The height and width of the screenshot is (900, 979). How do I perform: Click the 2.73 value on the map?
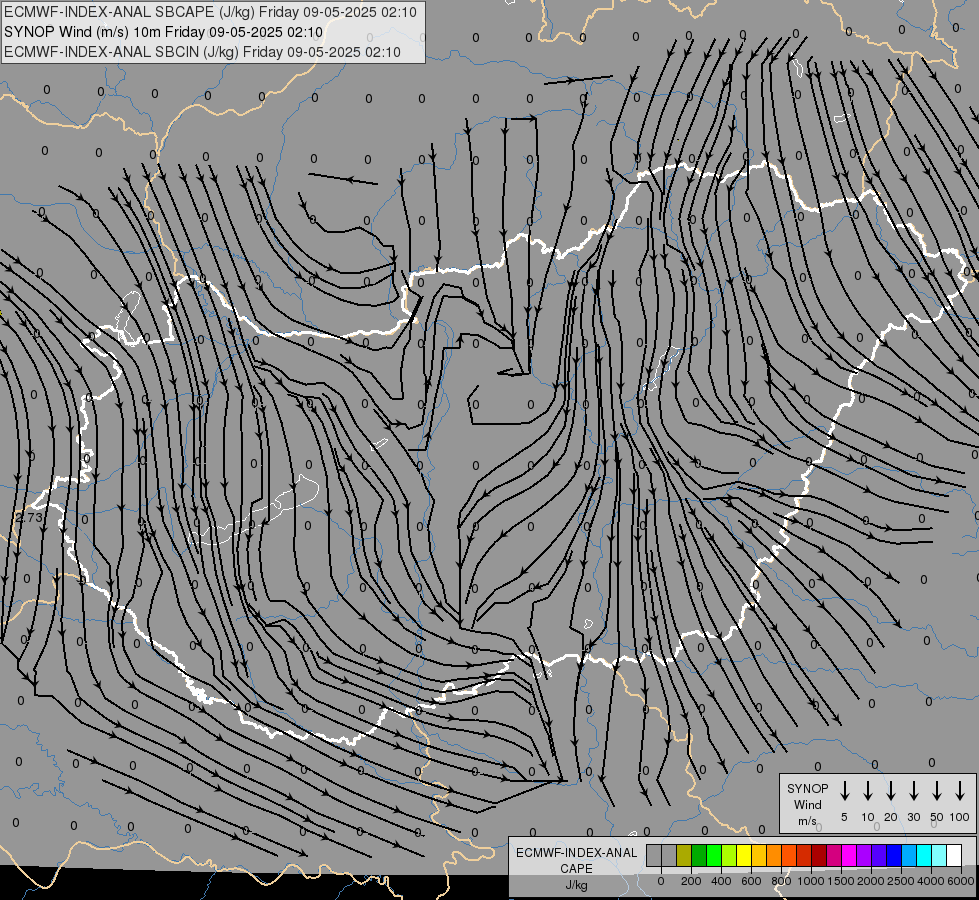pos(29,518)
